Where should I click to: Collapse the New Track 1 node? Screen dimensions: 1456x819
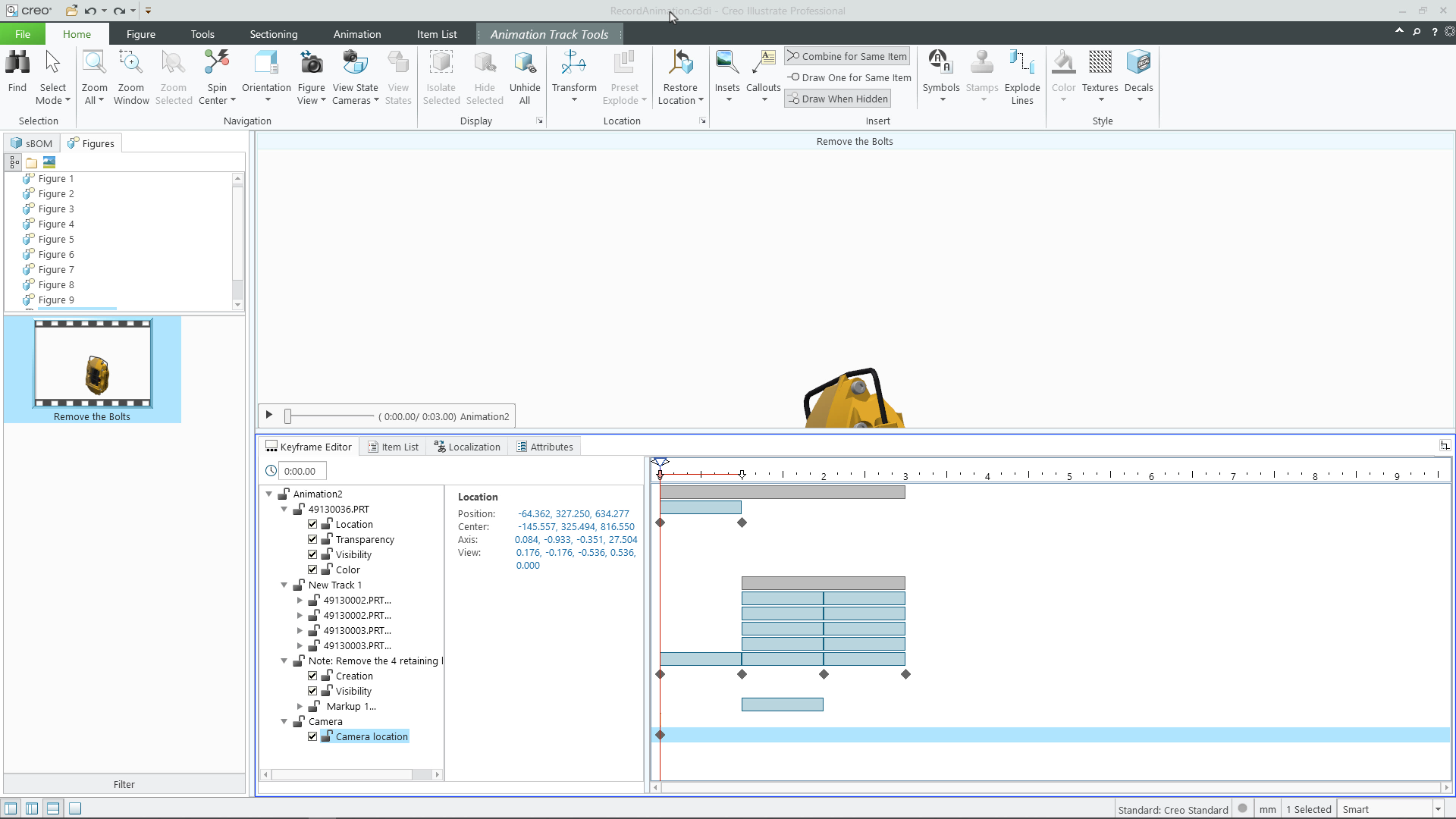(x=284, y=585)
